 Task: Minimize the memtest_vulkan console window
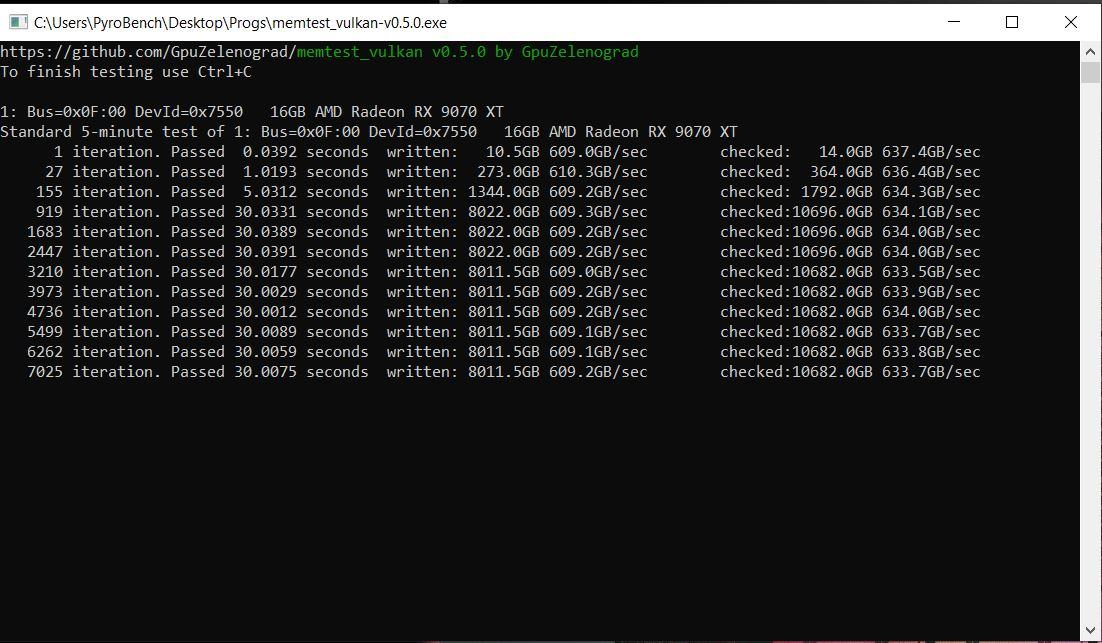954,22
